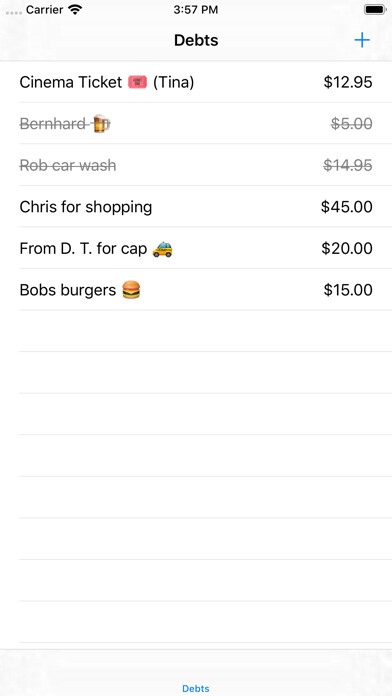Click the struck-through $5.00 amount
Viewport: 392px width, 696px height.
352,123
